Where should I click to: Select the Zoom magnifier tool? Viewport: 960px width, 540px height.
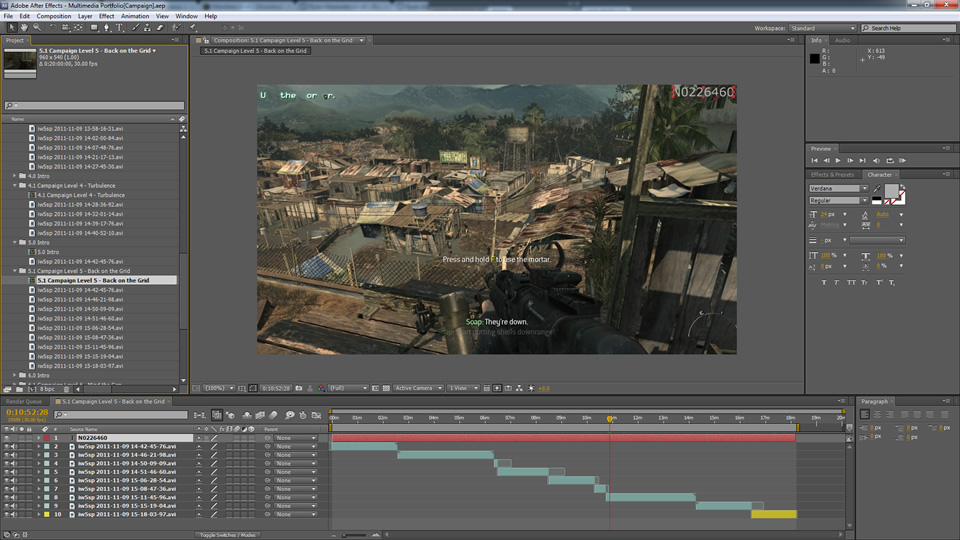(35, 27)
